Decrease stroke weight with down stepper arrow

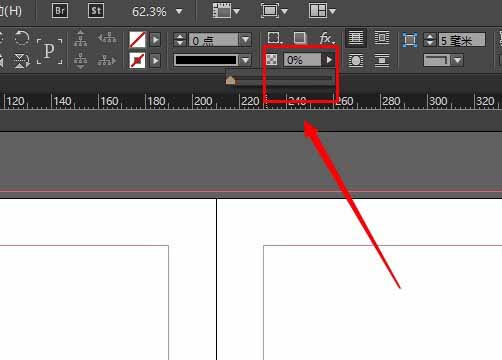180,43
